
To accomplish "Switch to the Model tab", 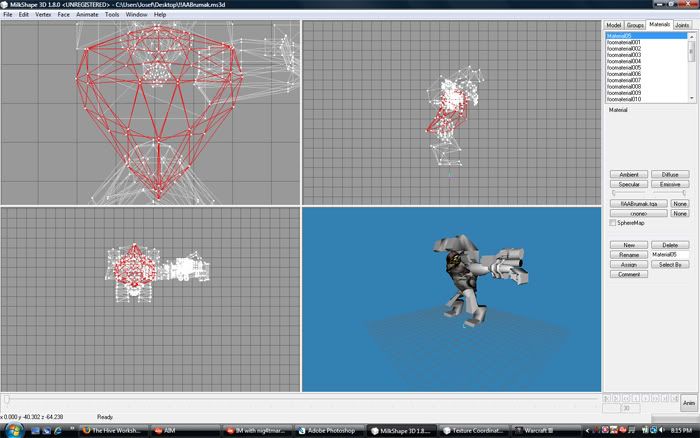I will coord(613,25).
